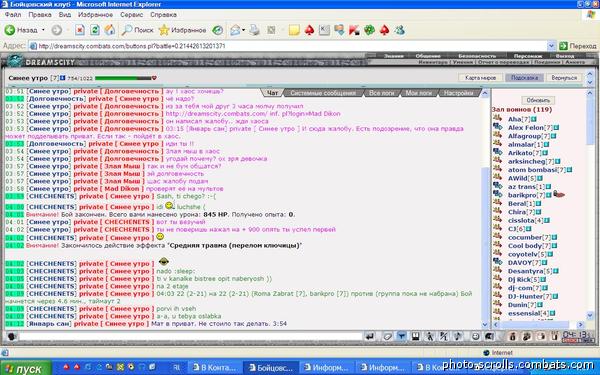Click the Вернуться button

(x=564, y=78)
